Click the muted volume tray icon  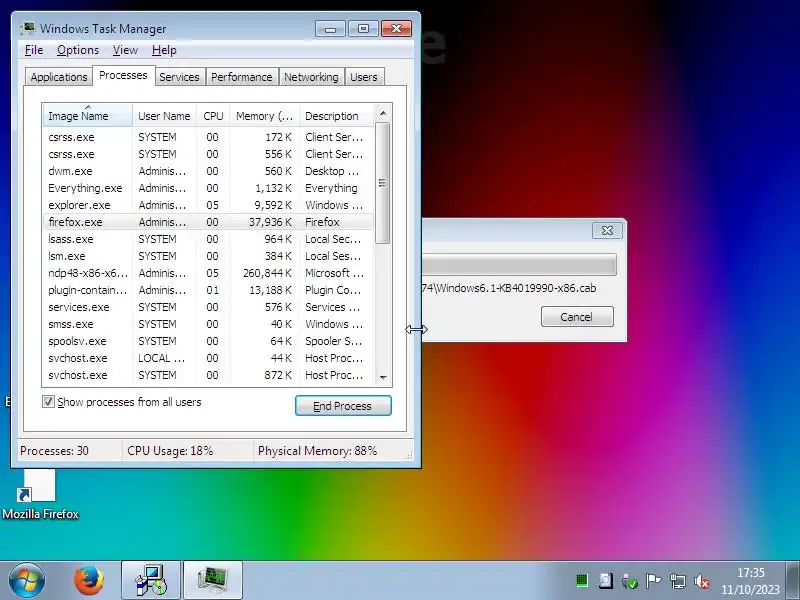[702, 581]
